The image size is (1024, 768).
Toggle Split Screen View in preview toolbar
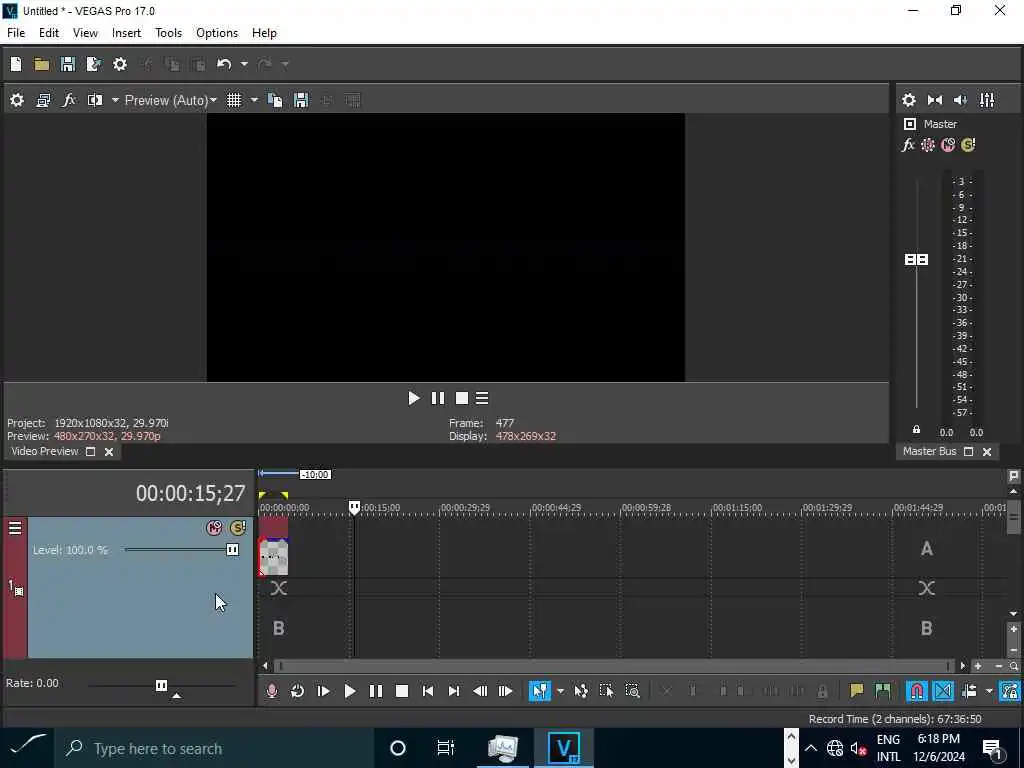pyautogui.click(x=95, y=100)
